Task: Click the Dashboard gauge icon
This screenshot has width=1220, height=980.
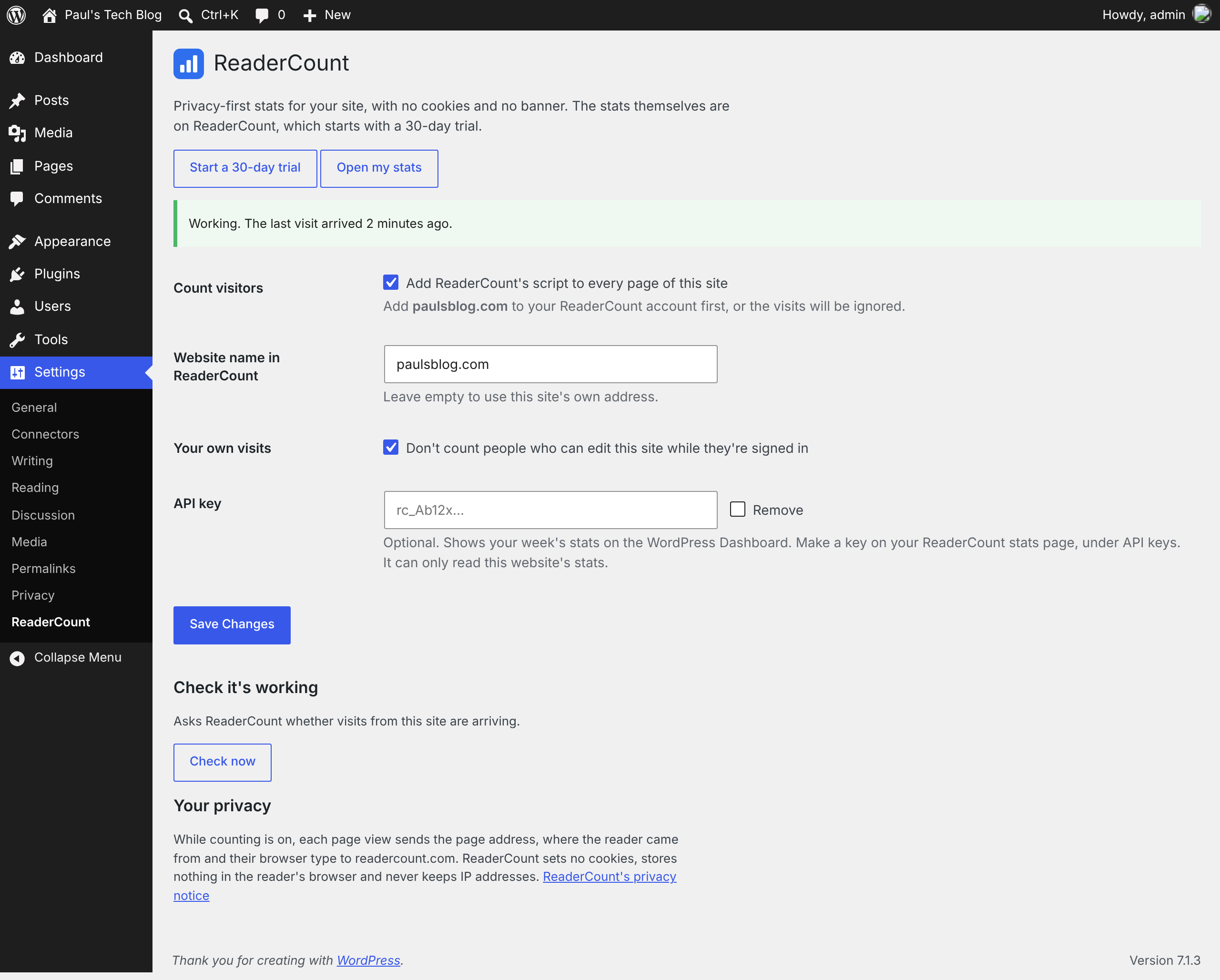Action: [18, 58]
